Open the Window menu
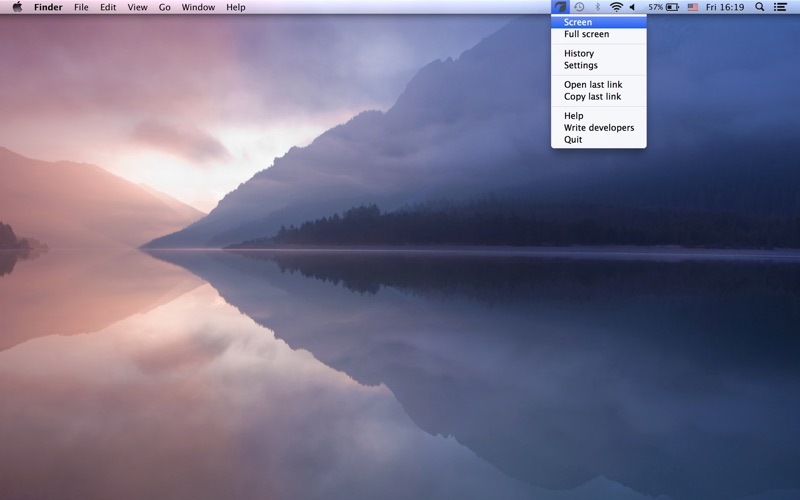Screen dimensions: 800x500 (x=198, y=7)
